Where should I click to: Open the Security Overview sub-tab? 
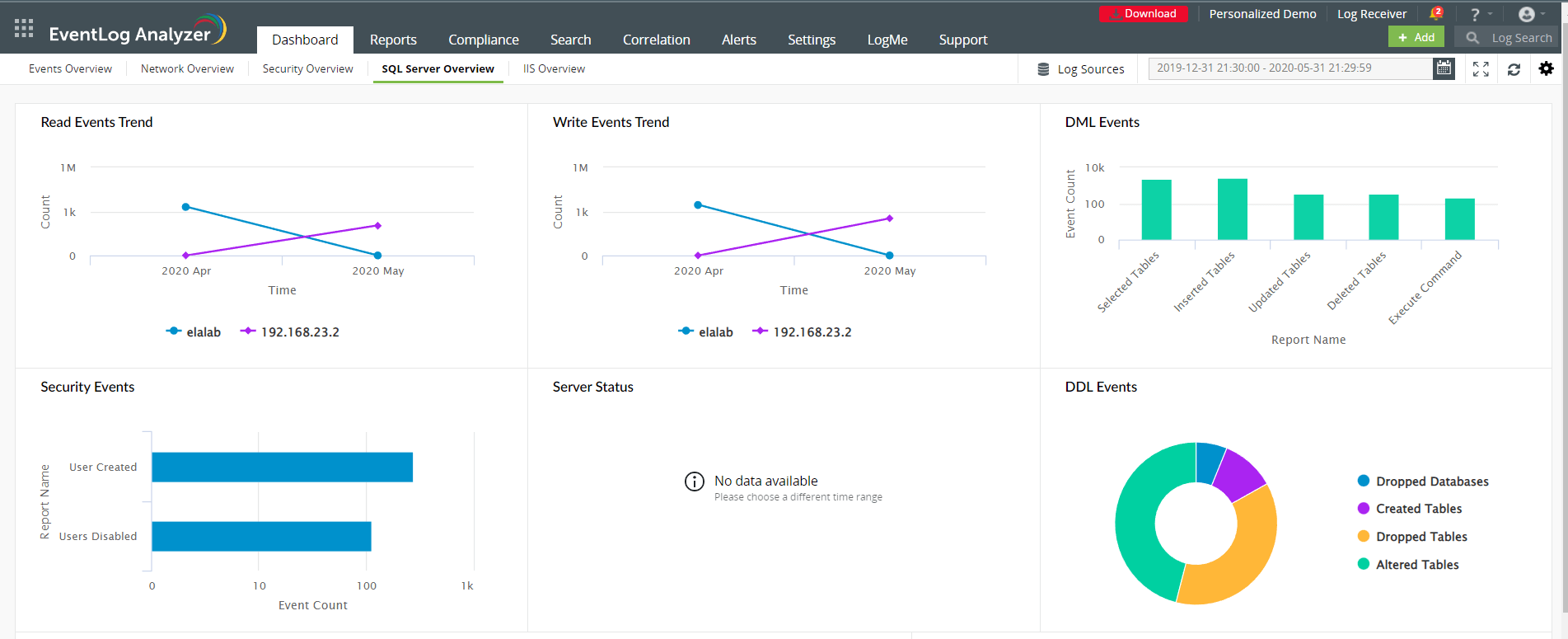click(x=307, y=69)
